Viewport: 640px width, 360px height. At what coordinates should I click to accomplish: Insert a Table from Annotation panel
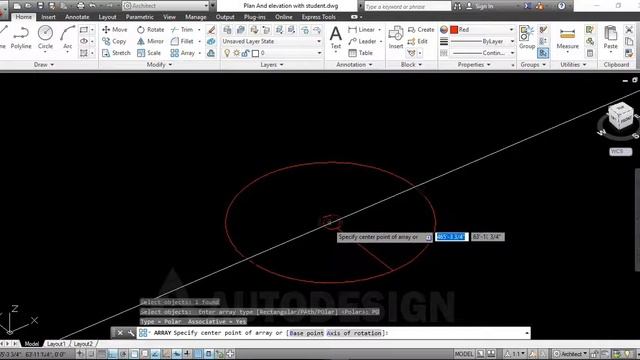(360, 53)
